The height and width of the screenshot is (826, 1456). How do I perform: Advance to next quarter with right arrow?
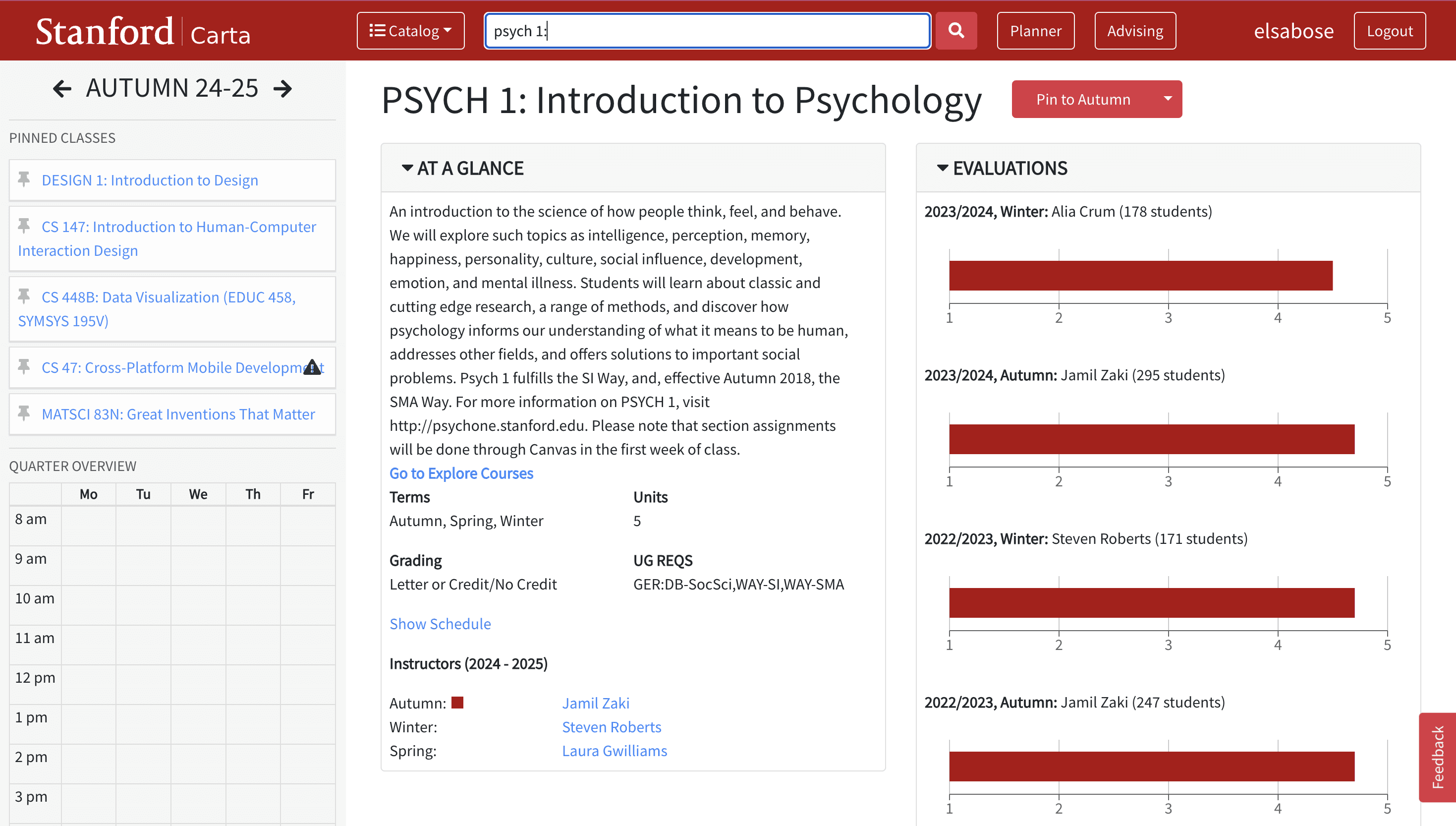[282, 88]
